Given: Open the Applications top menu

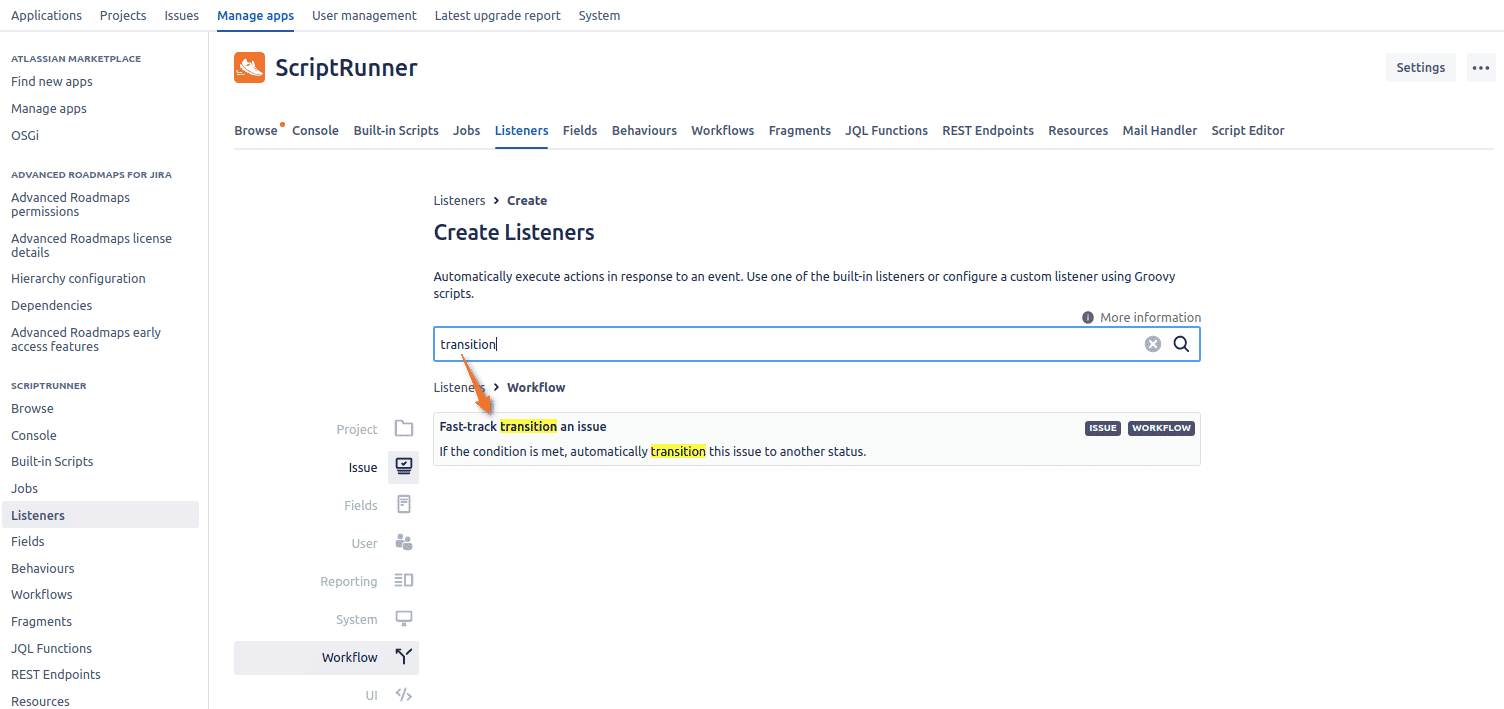Looking at the screenshot, I should tap(46, 16).
